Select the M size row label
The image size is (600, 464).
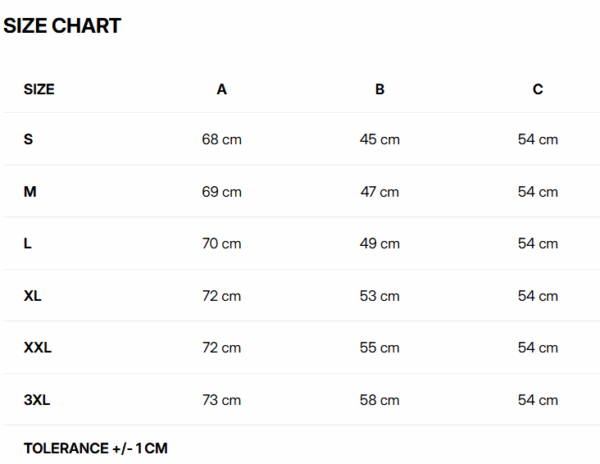(30, 191)
